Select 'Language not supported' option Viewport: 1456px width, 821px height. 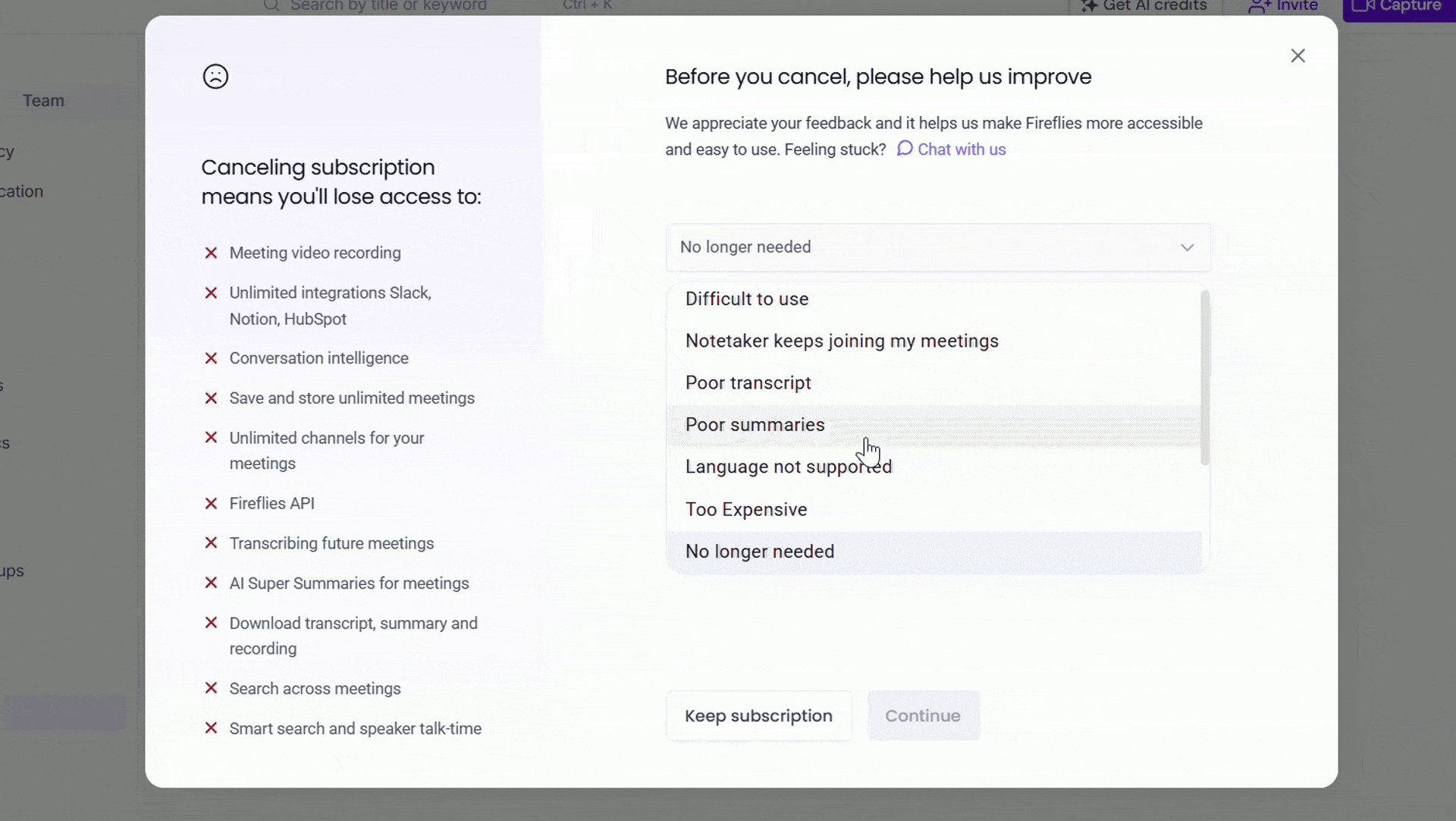coord(934,467)
